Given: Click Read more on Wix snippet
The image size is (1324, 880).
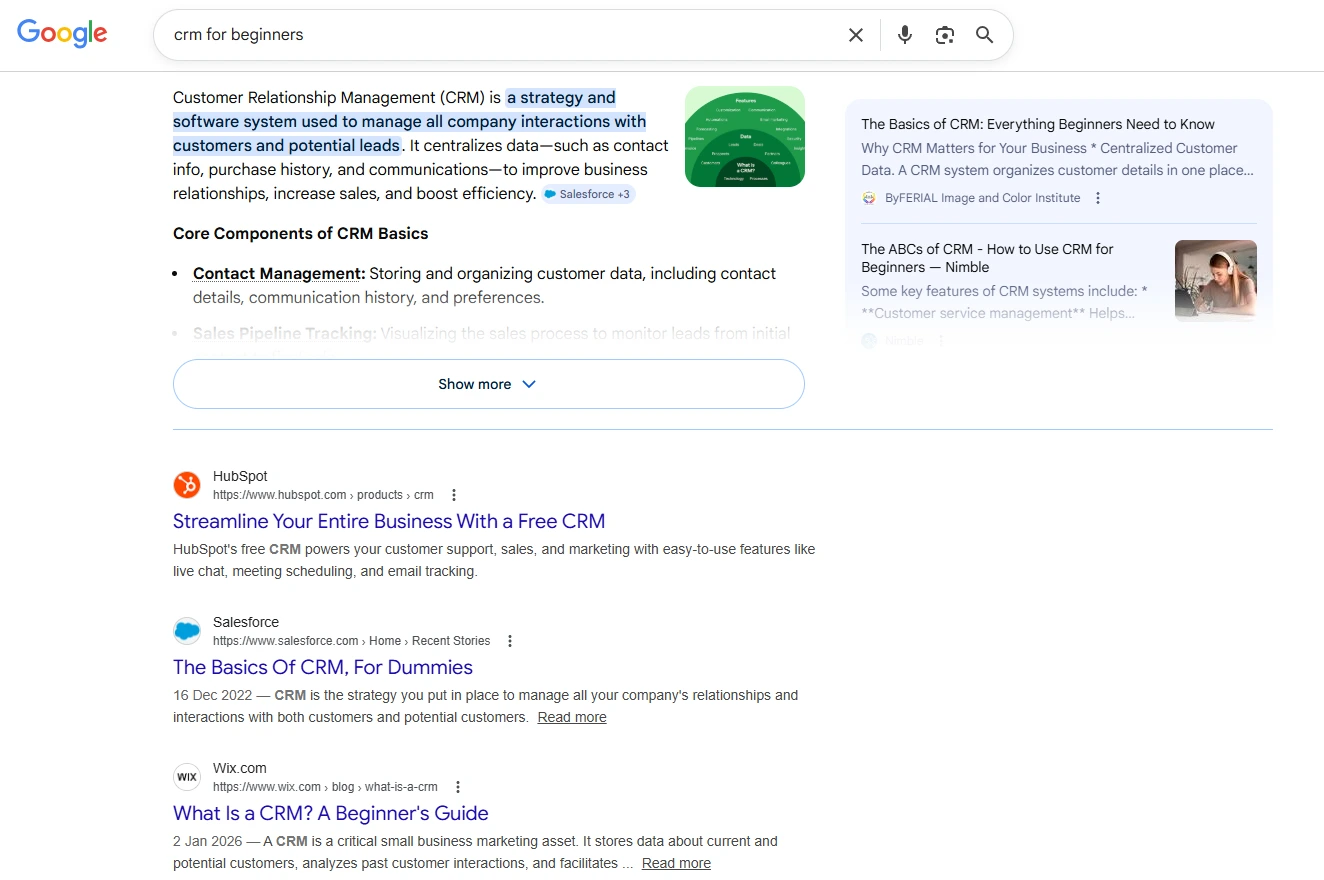Looking at the screenshot, I should (676, 863).
